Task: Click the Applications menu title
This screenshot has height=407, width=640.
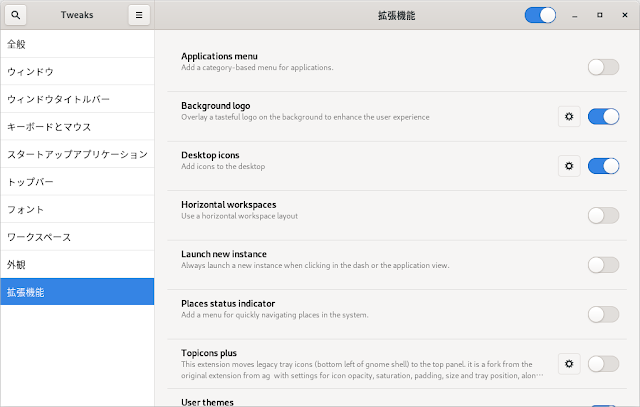Action: tap(219, 56)
